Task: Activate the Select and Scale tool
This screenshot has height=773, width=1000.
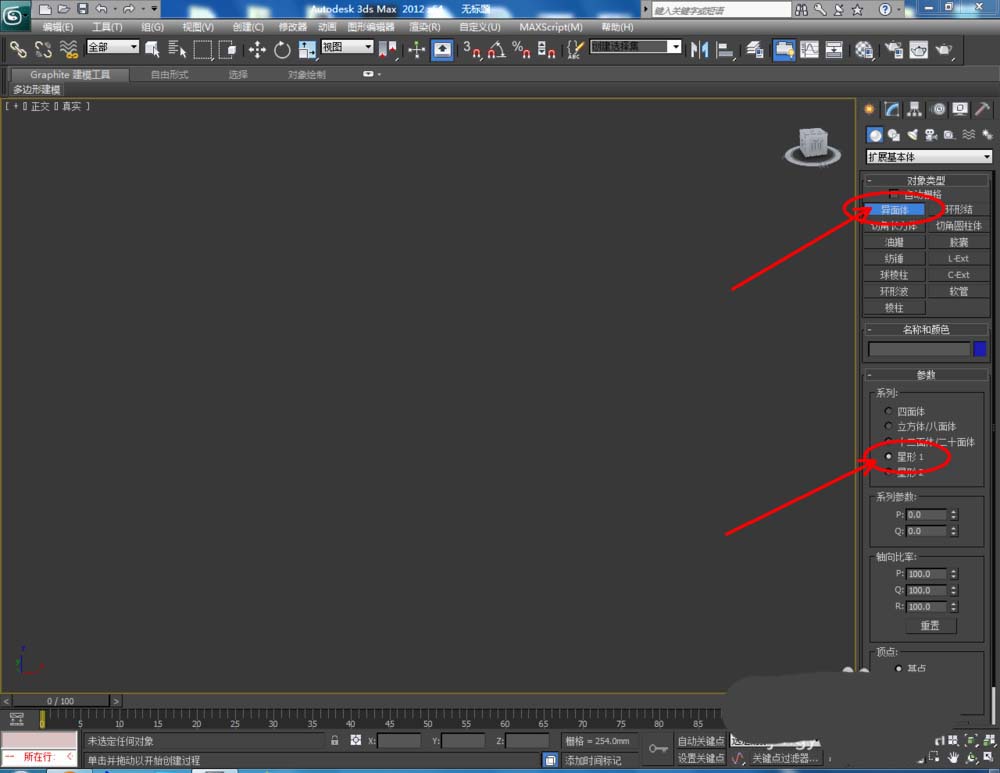Action: pos(307,49)
